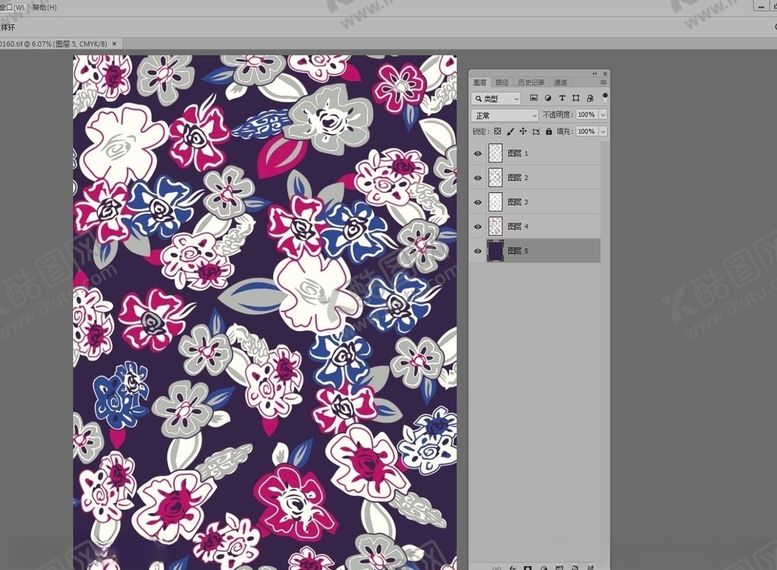Click the lock transparent pixels icon

498,131
